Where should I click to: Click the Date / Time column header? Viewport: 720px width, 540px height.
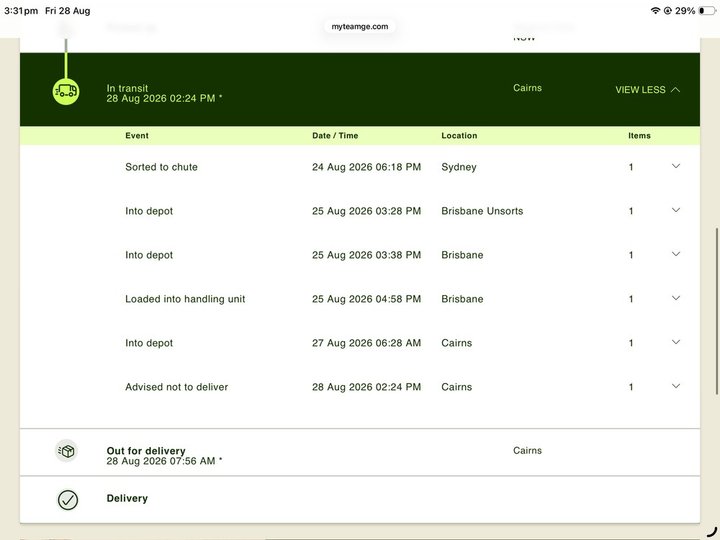[335, 135]
